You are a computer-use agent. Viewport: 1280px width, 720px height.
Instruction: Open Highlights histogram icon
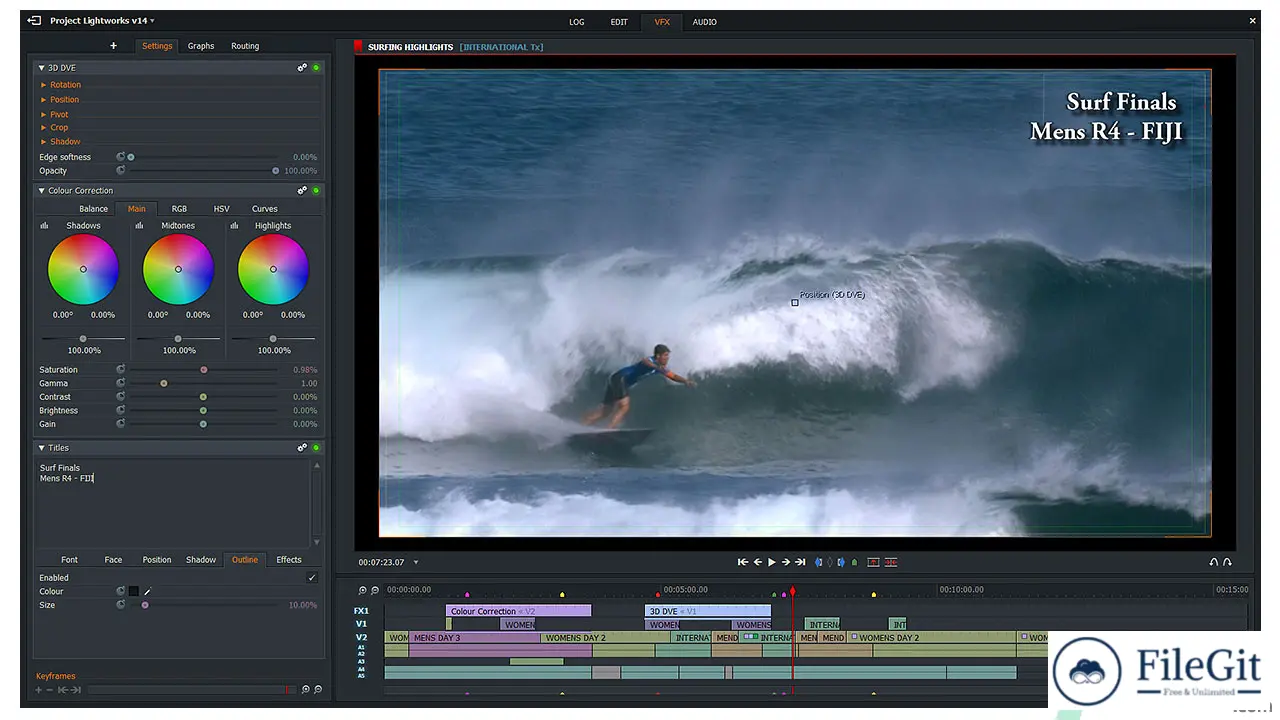click(234, 226)
